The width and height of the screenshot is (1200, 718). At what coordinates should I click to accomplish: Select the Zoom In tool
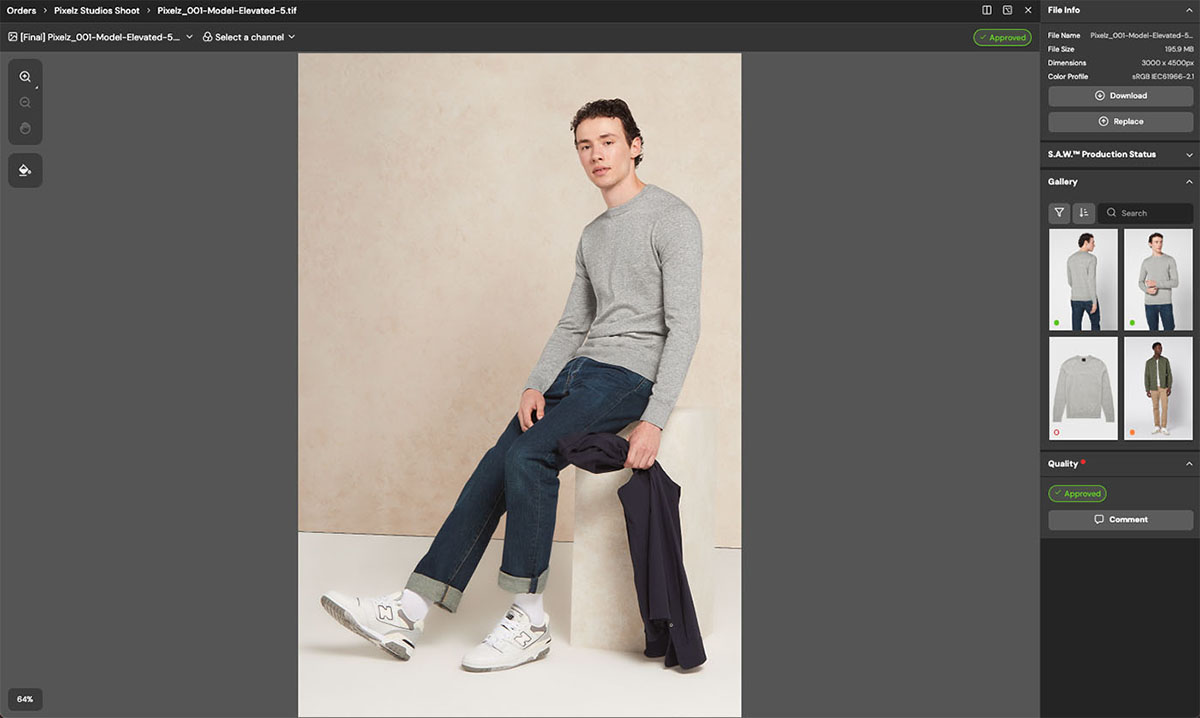point(25,77)
